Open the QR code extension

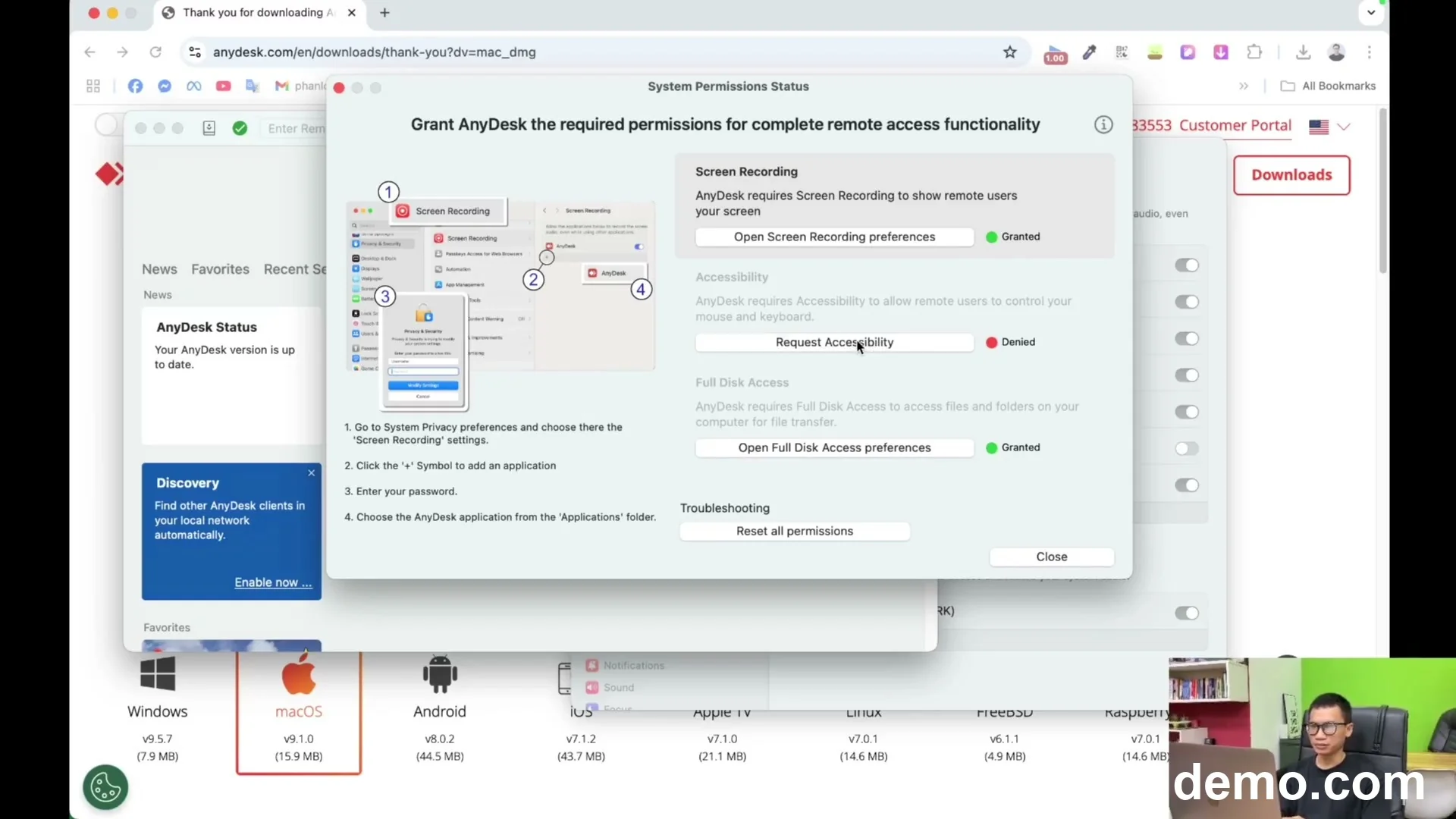[x=1122, y=52]
